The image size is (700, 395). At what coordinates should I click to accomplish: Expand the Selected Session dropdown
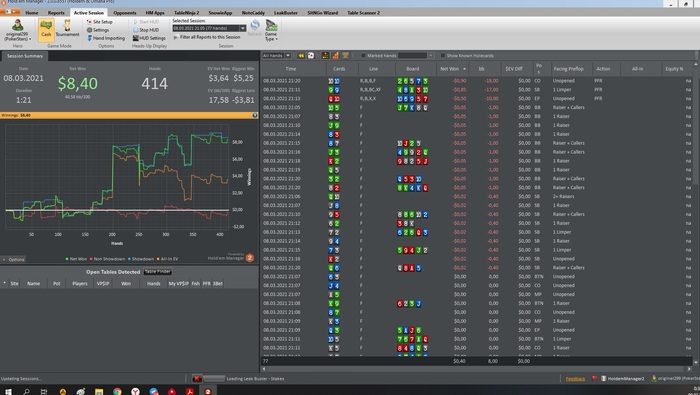[x=243, y=28]
